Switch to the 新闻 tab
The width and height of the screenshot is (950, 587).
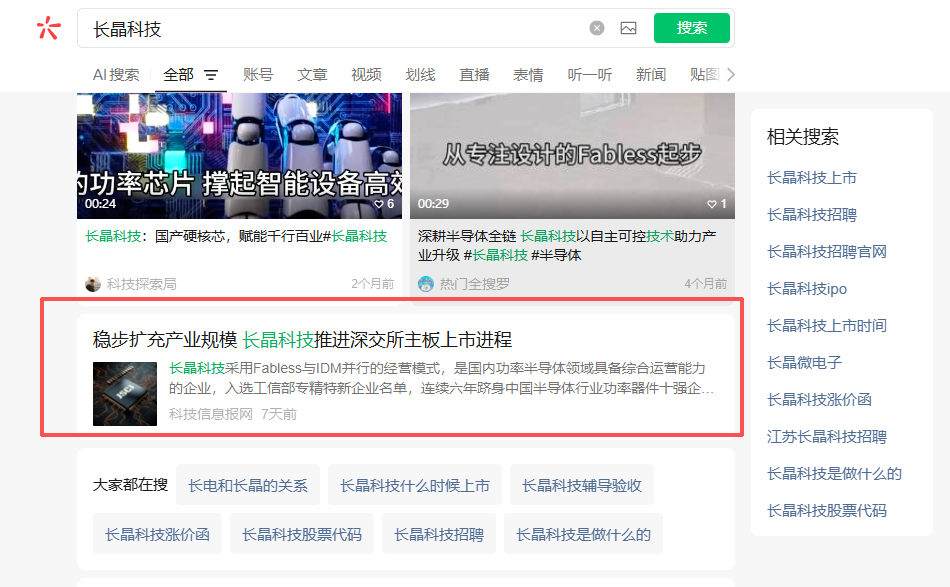[651, 75]
